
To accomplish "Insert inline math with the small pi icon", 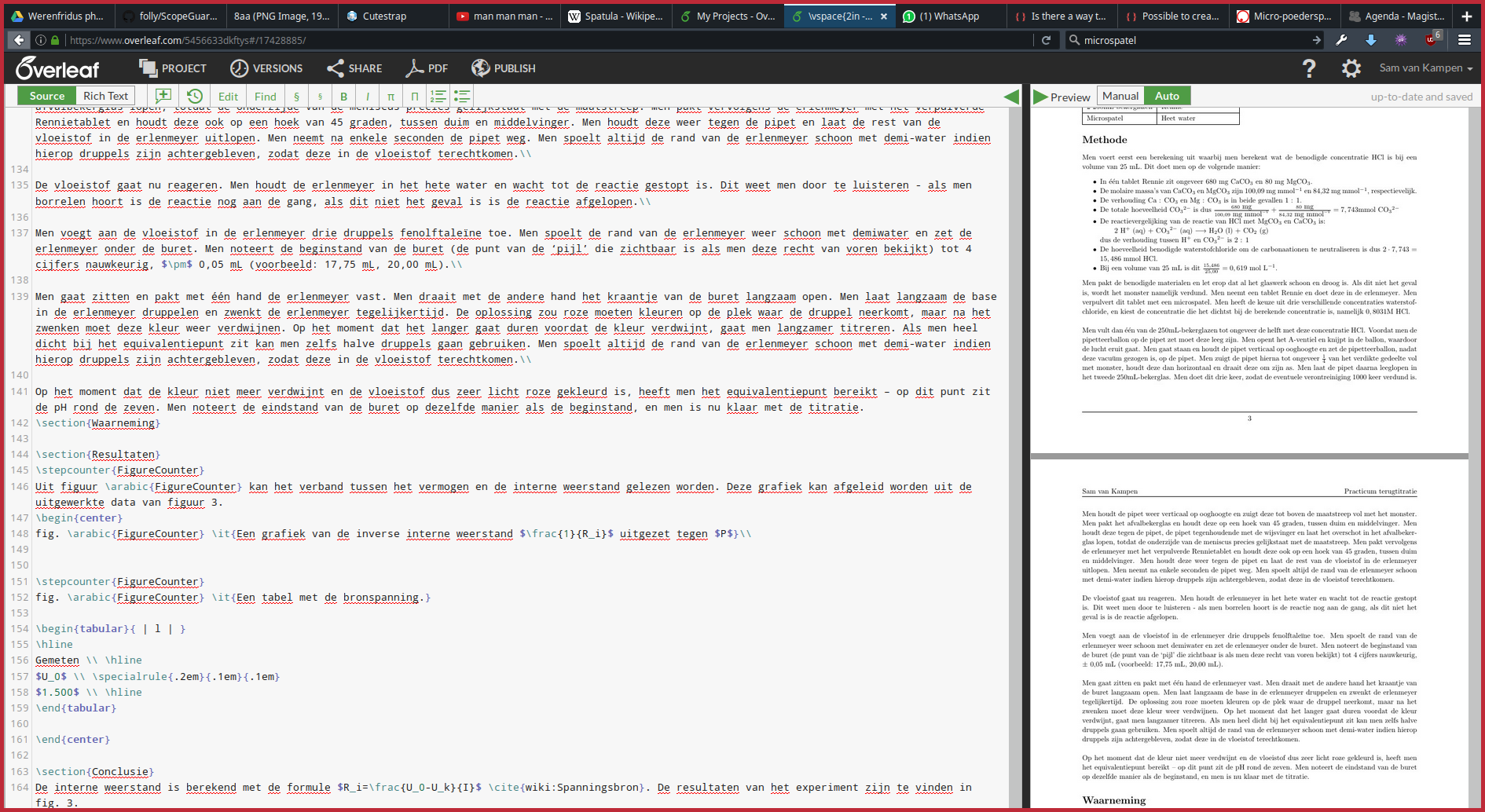I will 390,97.
